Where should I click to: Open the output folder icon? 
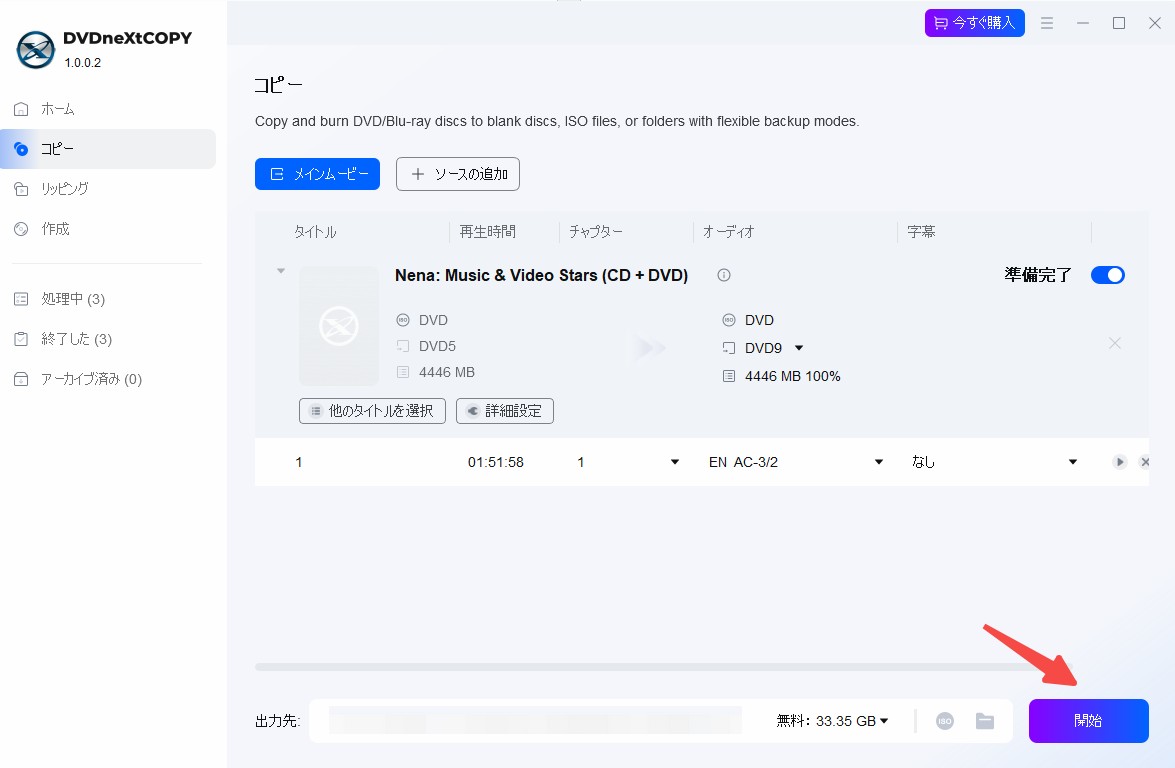tap(985, 721)
